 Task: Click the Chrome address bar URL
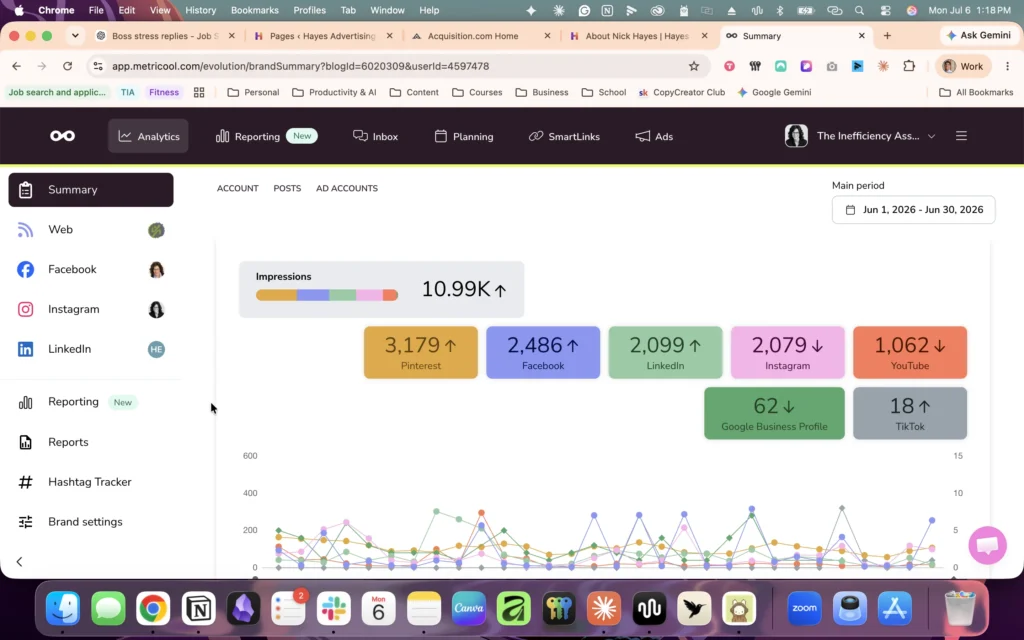(x=300, y=66)
